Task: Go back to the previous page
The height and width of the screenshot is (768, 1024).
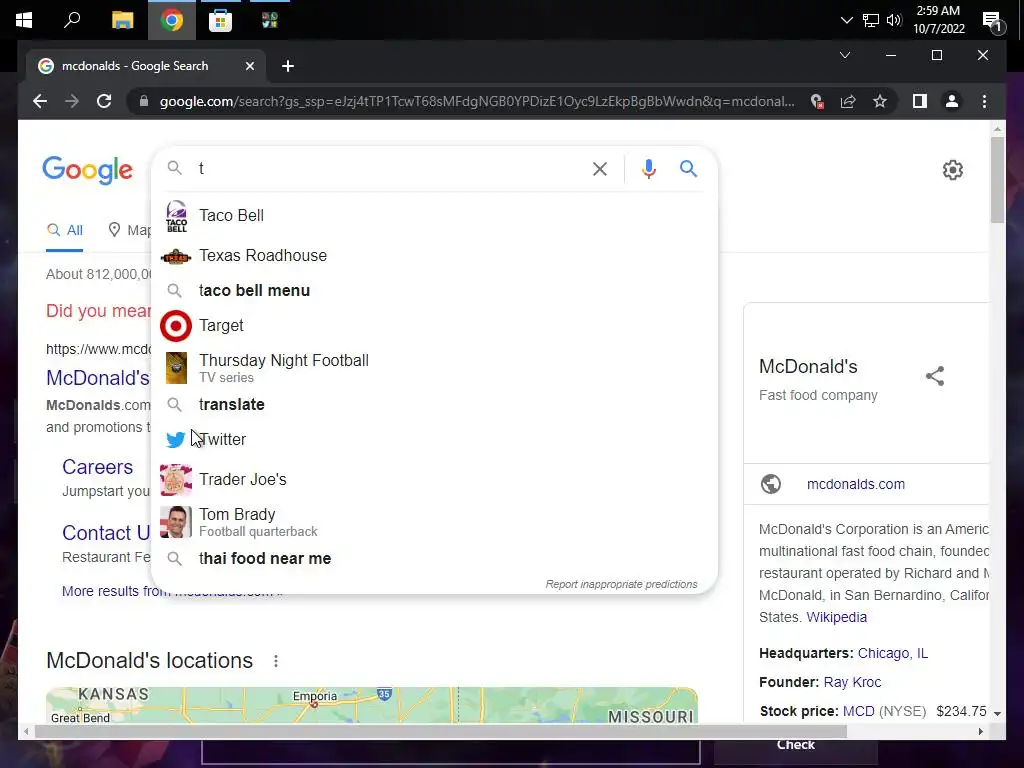Action: pos(40,101)
